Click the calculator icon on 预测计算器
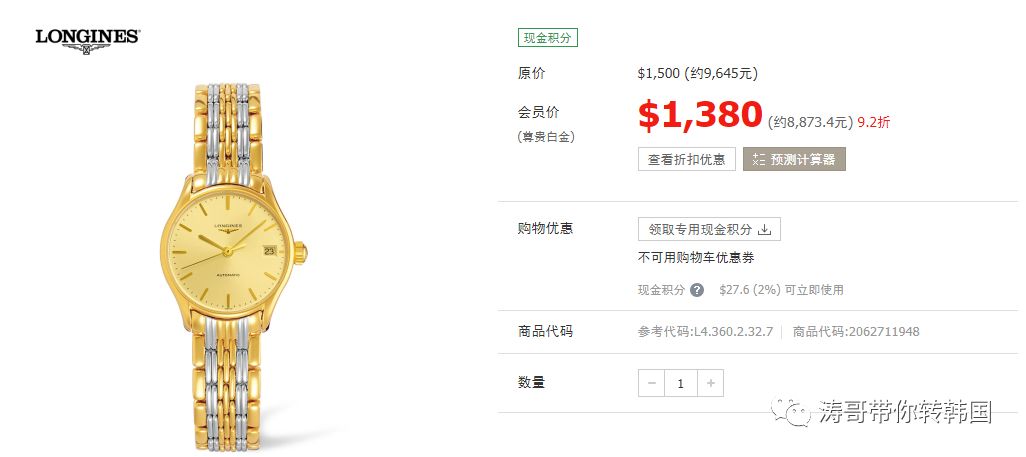 [x=758, y=159]
